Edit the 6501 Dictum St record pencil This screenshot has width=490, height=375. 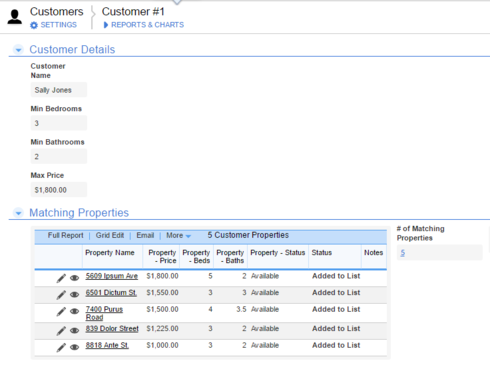pos(61,295)
